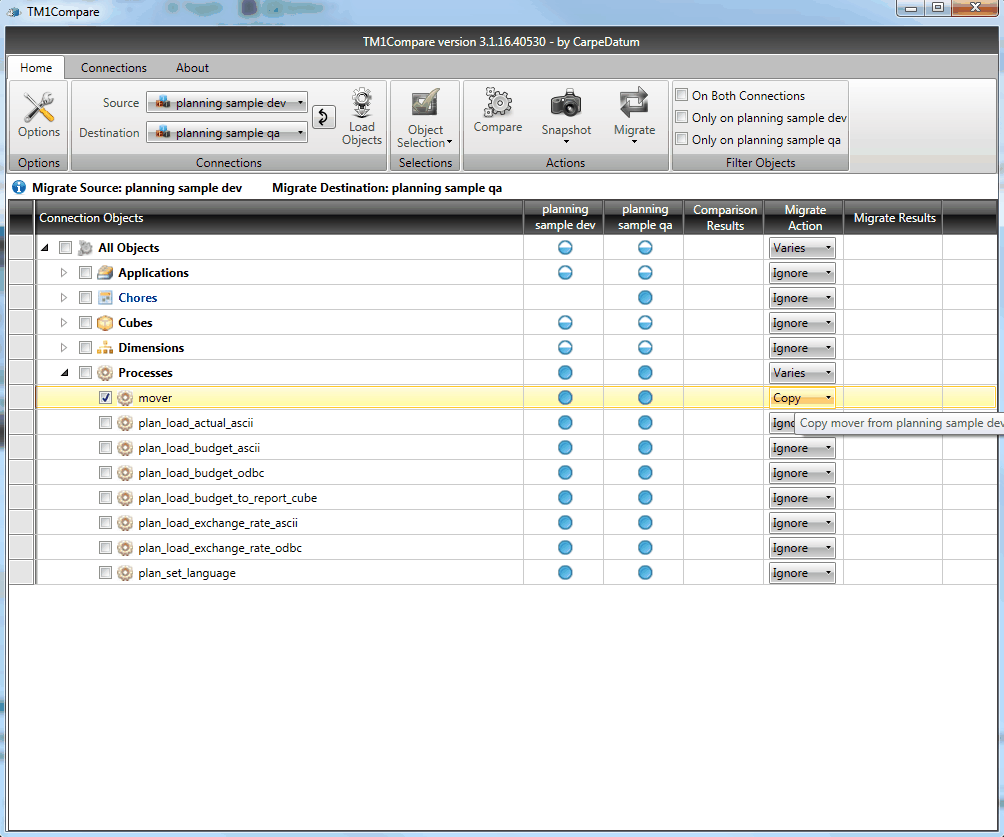Tick the Applications checkbox
This screenshot has width=1004, height=837.
[85, 273]
